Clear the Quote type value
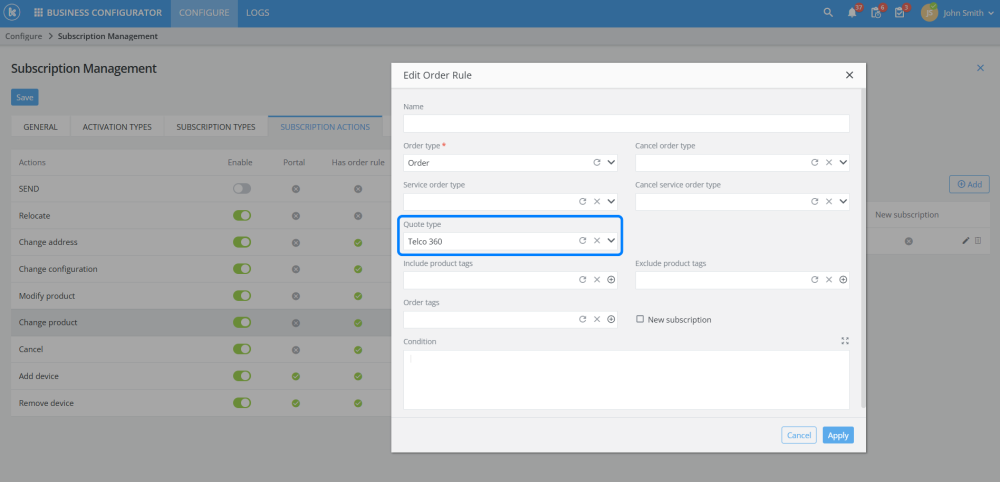This screenshot has height=482, width=1000. (x=597, y=241)
